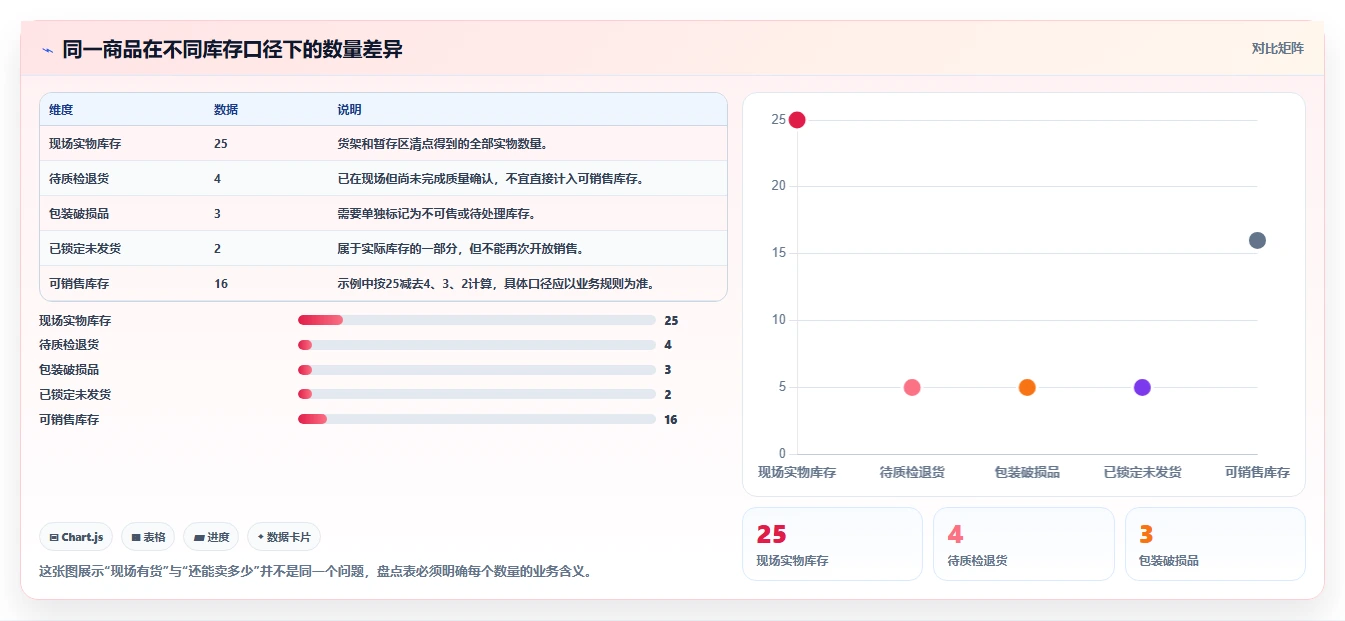This screenshot has height=621, width=1345.
Task: Click the 已锁定未发货 x-axis label
Action: 1142,472
